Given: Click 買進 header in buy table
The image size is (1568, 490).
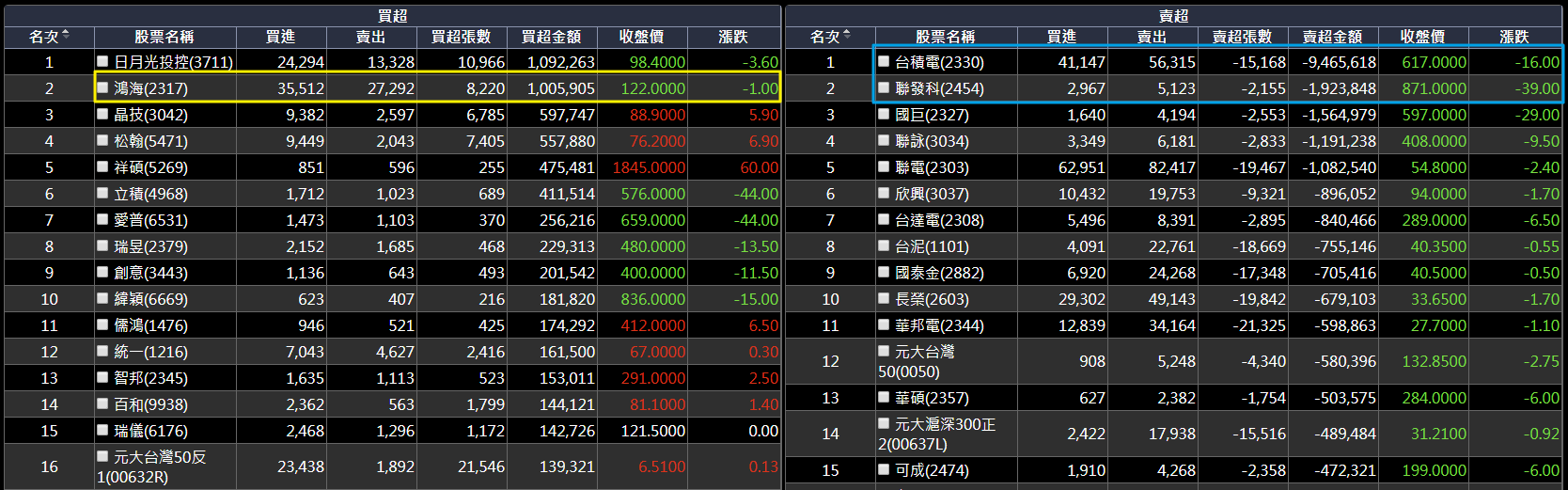Looking at the screenshot, I should 280,37.
